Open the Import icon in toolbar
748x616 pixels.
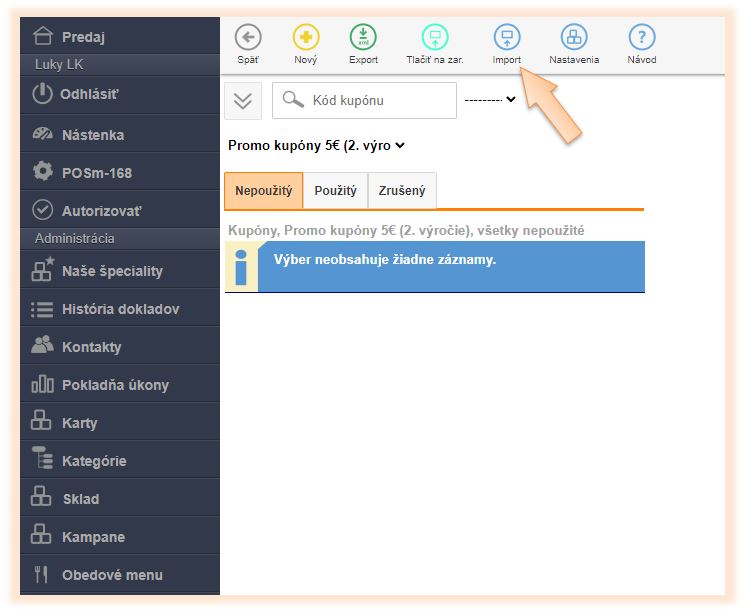tap(507, 38)
